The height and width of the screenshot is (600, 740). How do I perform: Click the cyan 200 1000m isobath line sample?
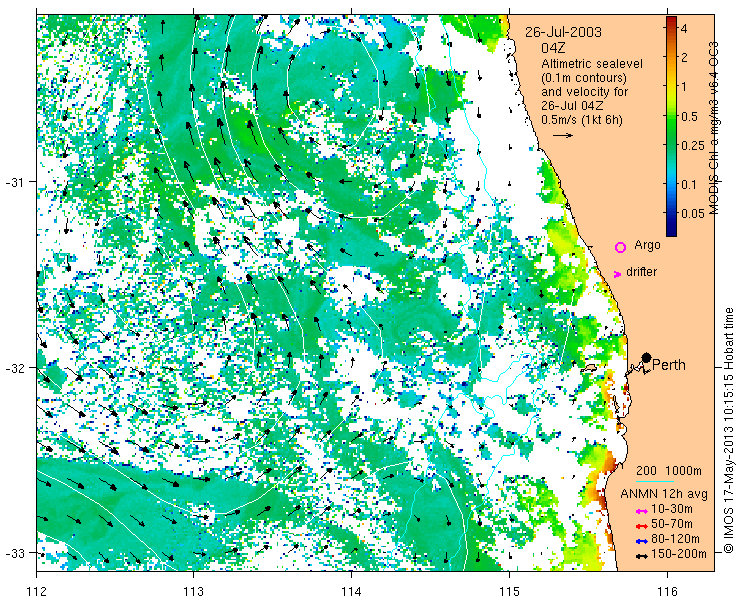655,481
